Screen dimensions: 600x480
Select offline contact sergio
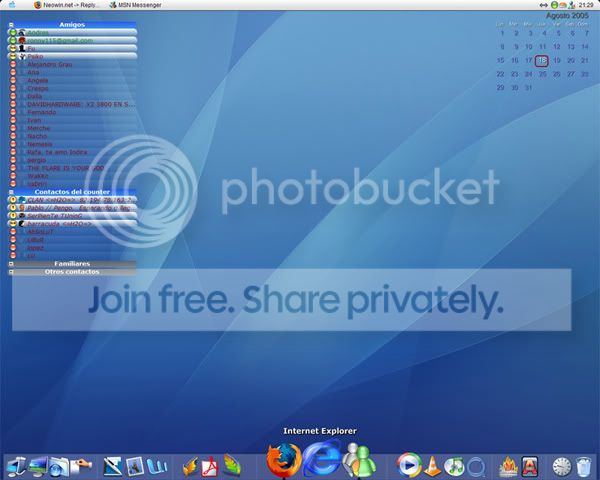coord(72,160)
